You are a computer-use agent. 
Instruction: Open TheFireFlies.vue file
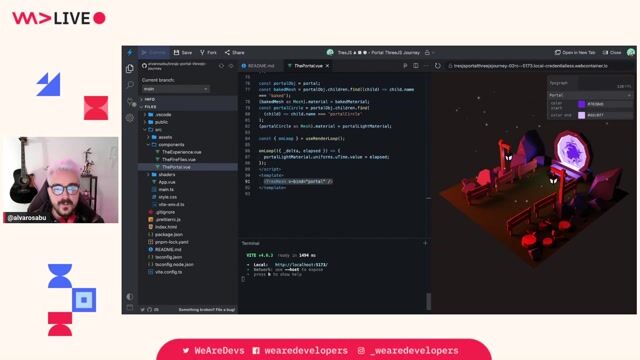click(x=178, y=160)
